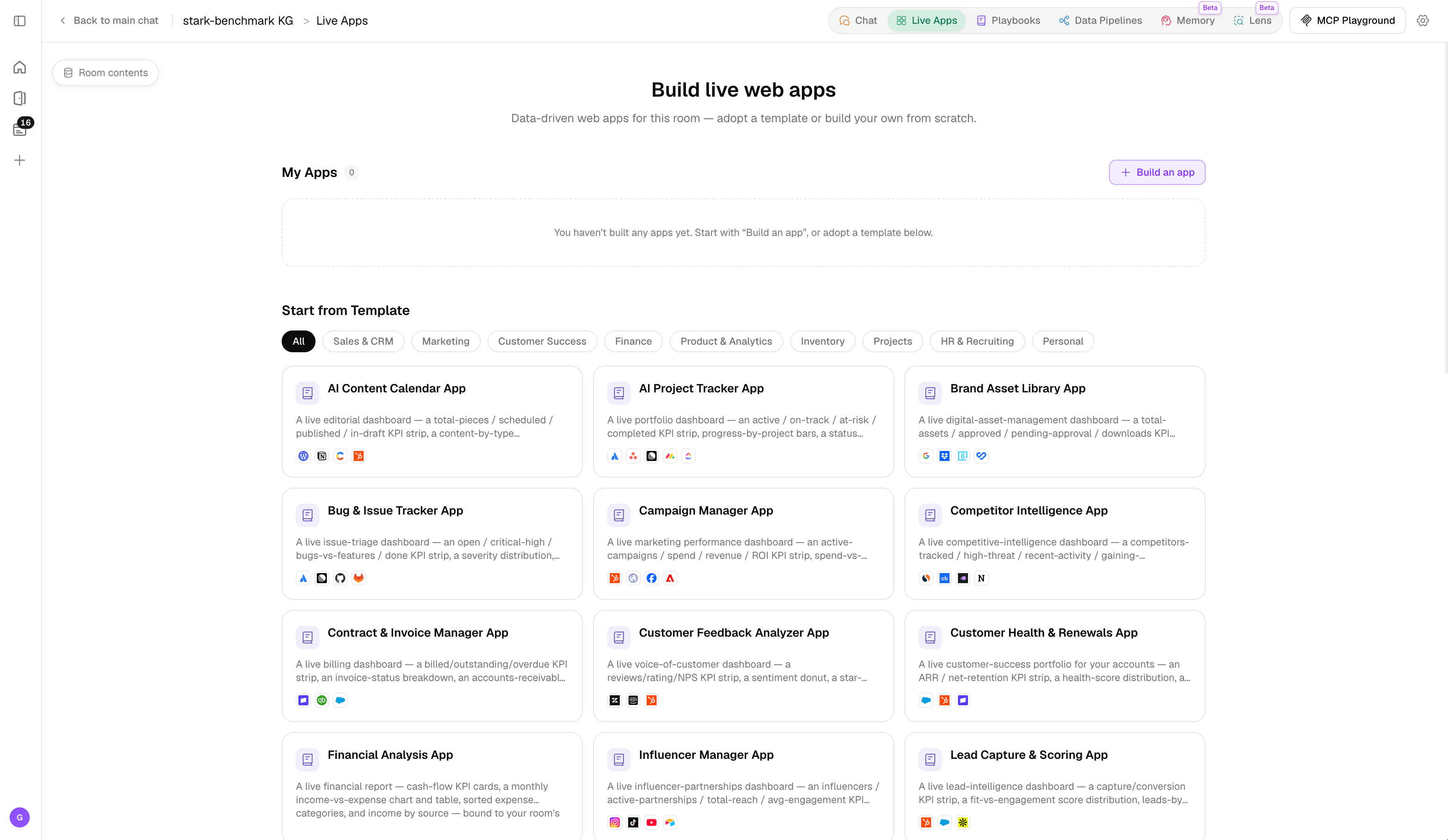Select the Live Apps tab
Image resolution: width=1448 pixels, height=840 pixels.
pyautogui.click(x=927, y=20)
